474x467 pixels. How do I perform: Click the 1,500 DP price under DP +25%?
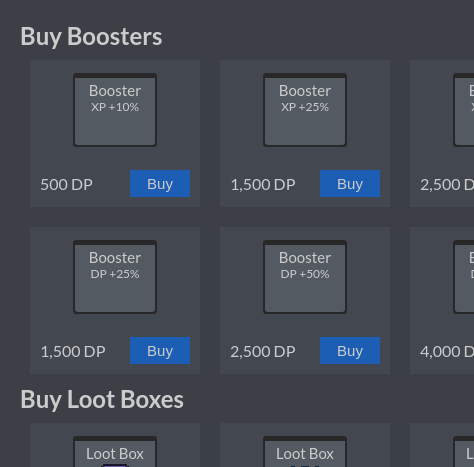73,352
